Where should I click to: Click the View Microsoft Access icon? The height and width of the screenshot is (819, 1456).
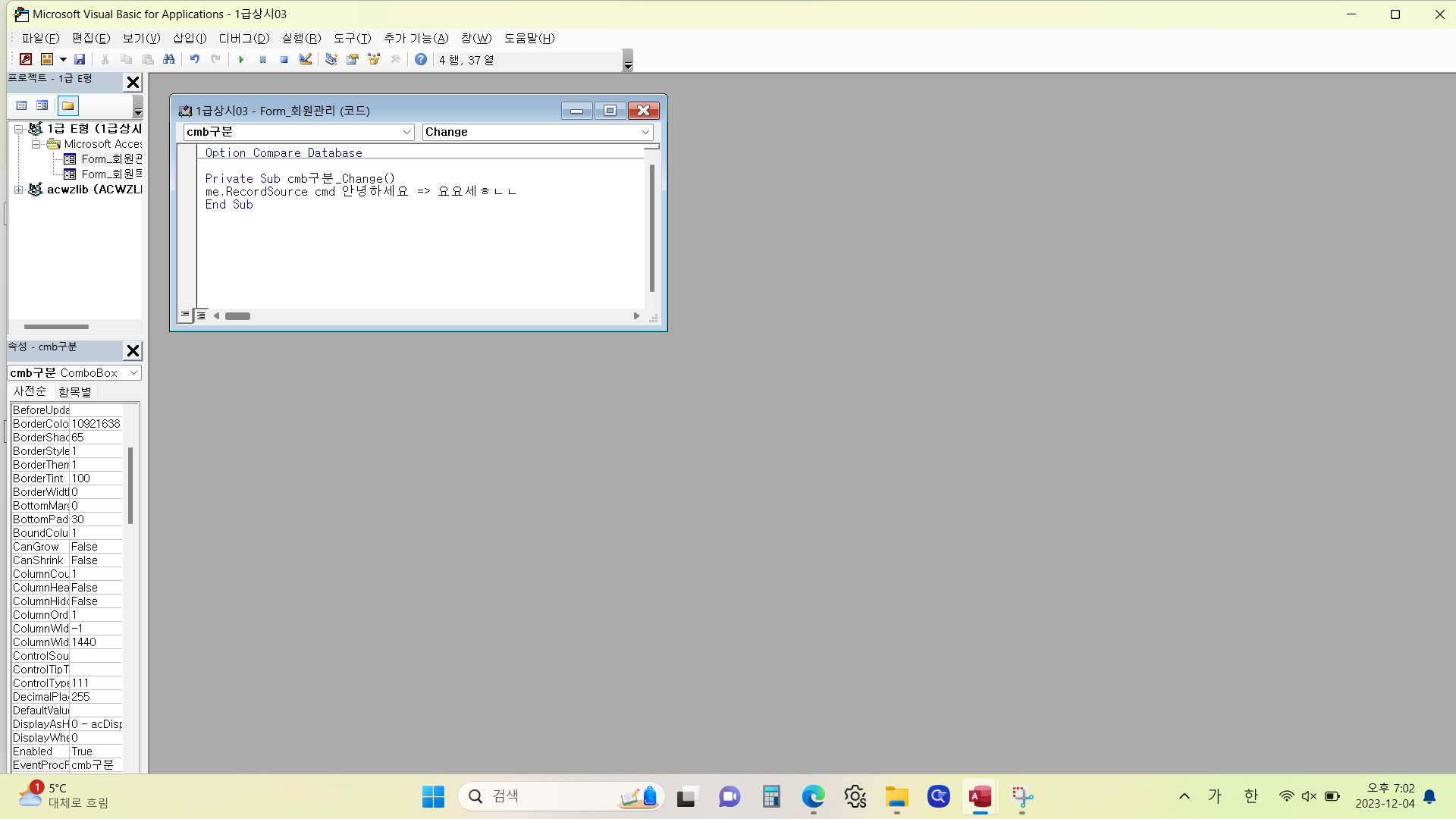(26, 59)
